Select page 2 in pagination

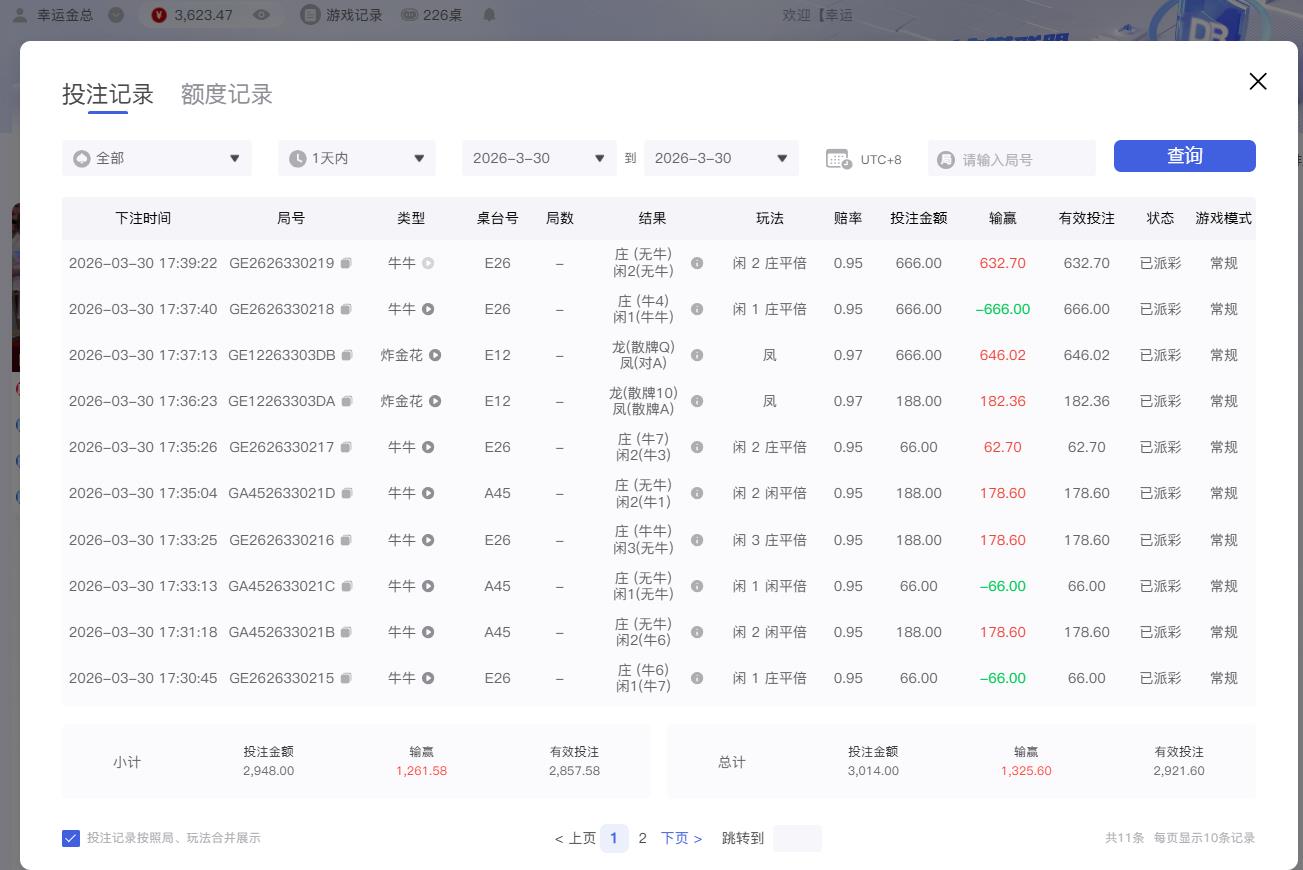click(643, 838)
